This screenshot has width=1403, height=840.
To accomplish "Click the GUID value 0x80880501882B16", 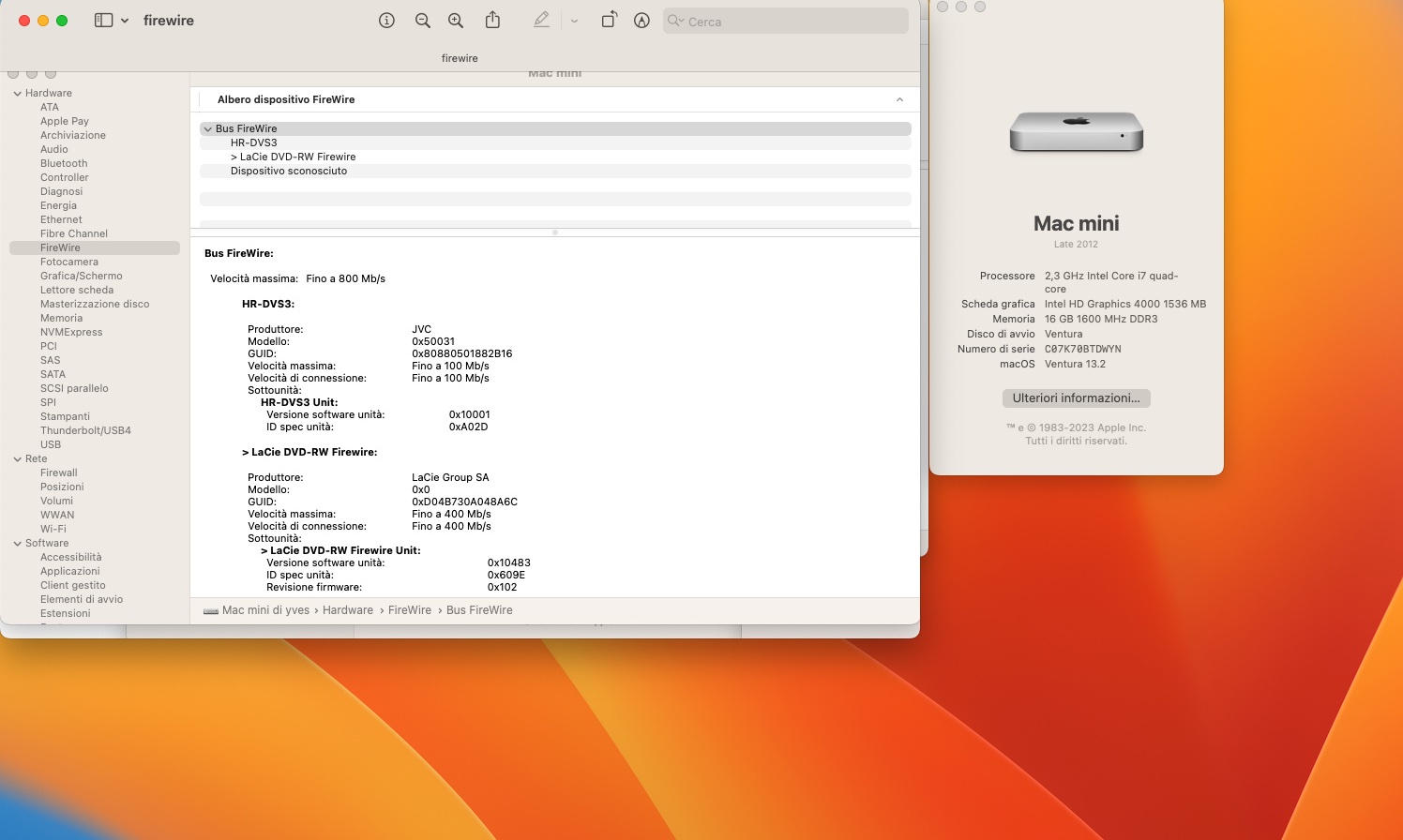I will click(462, 354).
